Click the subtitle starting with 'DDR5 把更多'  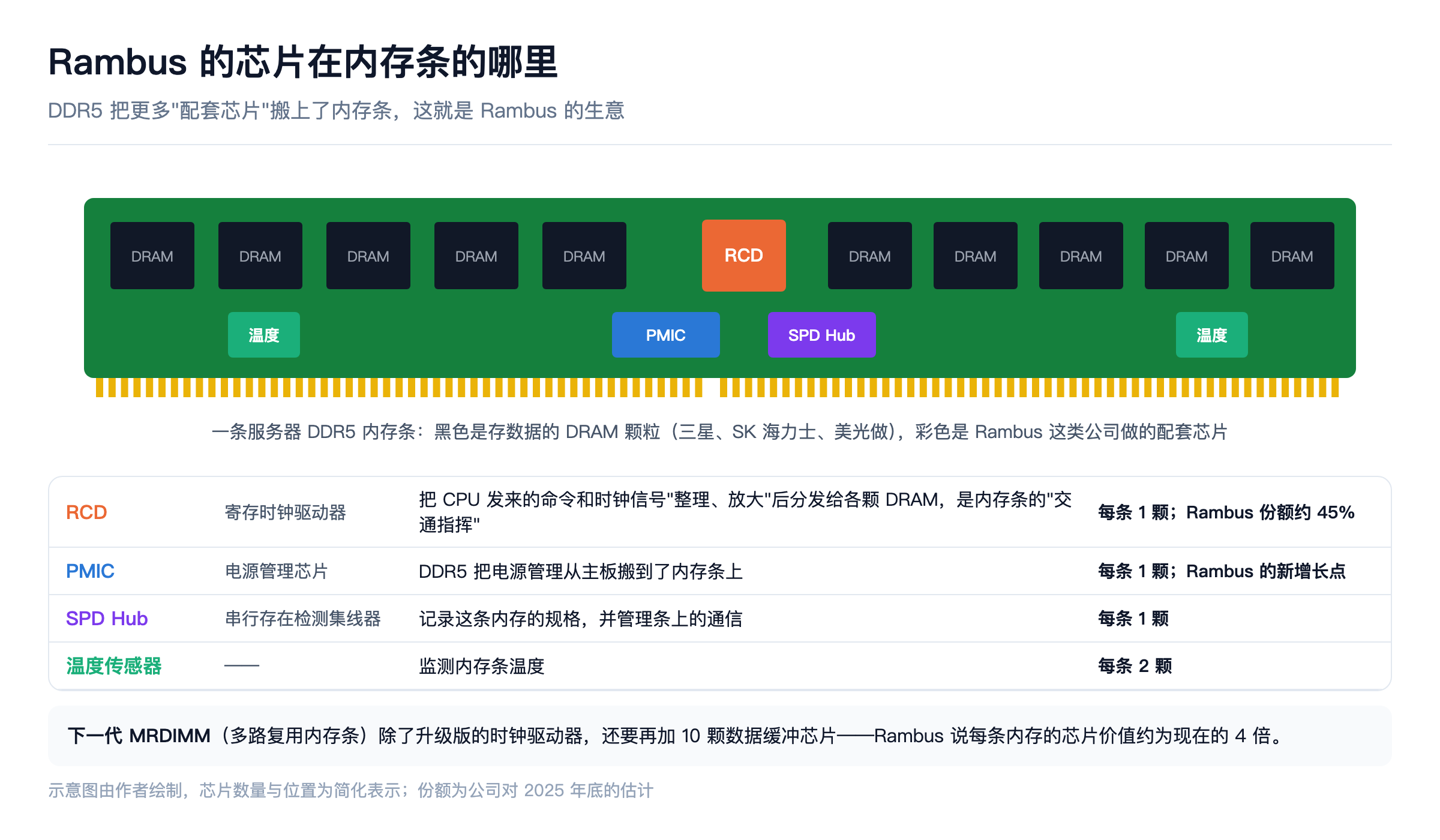[336, 111]
